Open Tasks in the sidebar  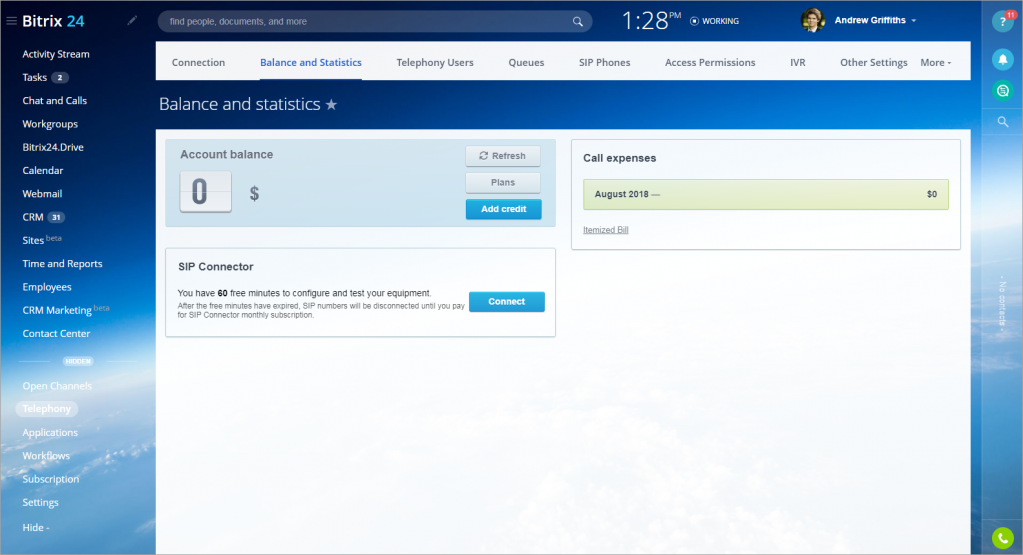coord(35,78)
